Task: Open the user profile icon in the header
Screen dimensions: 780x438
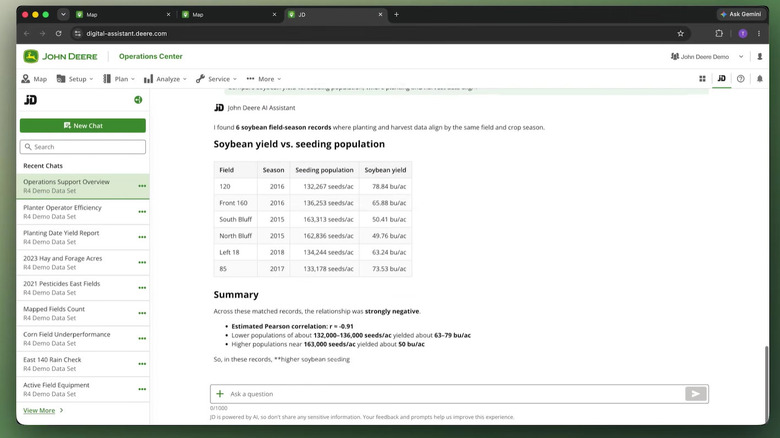Action: (x=760, y=56)
